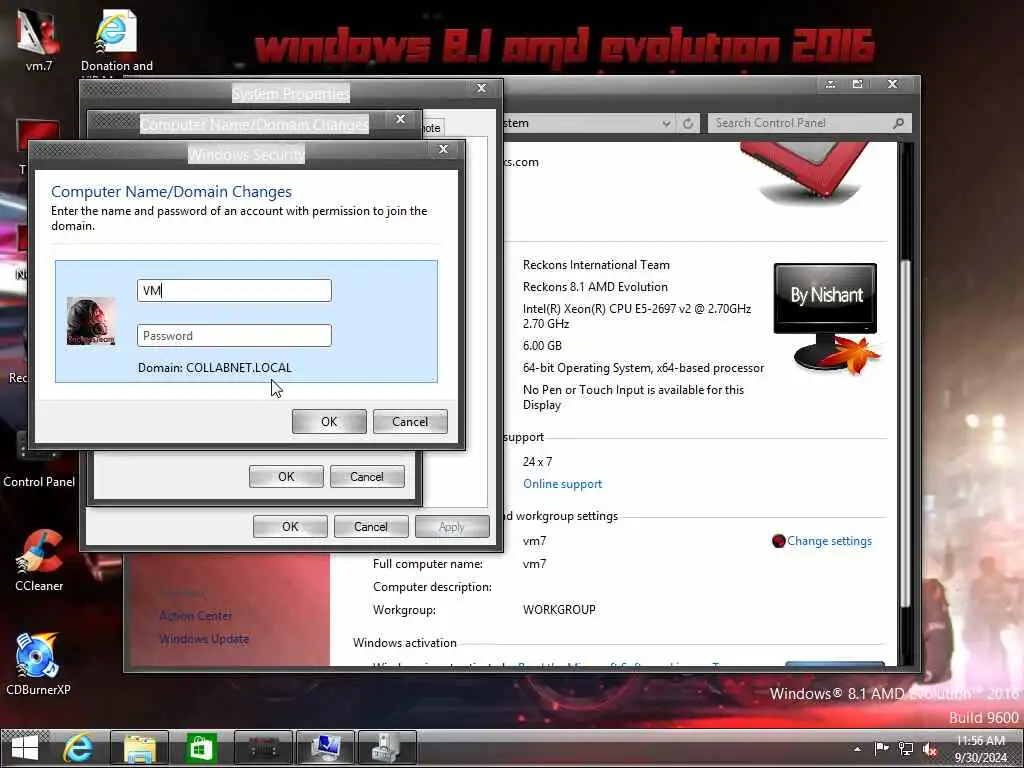This screenshot has height=768, width=1024.
Task: Close the System Properties window
Action: pos(481,88)
